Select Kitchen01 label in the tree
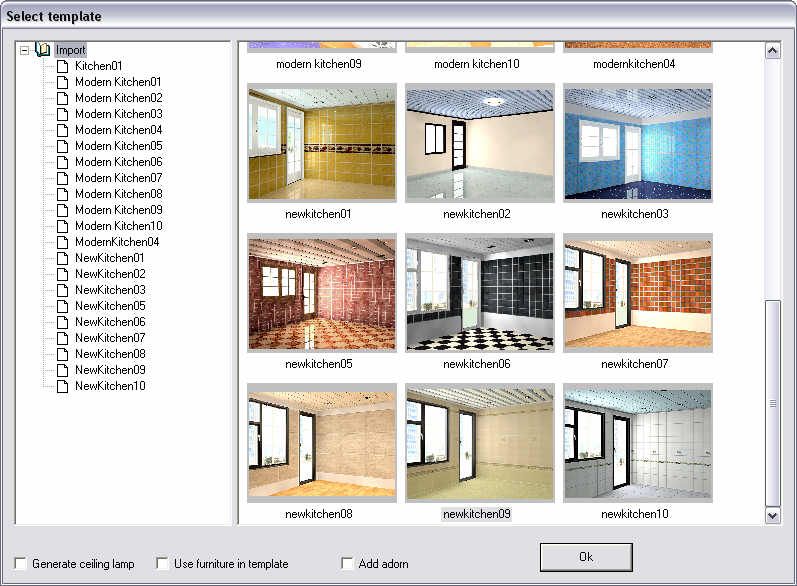The image size is (797, 586). 99,66
